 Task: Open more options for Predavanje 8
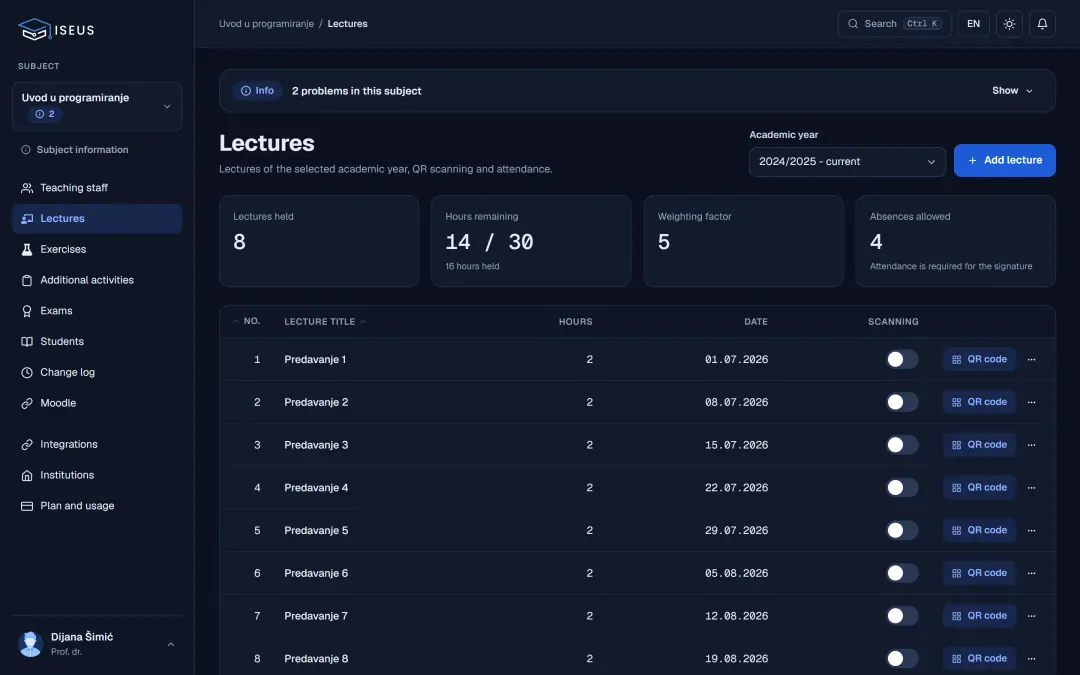(1031, 658)
